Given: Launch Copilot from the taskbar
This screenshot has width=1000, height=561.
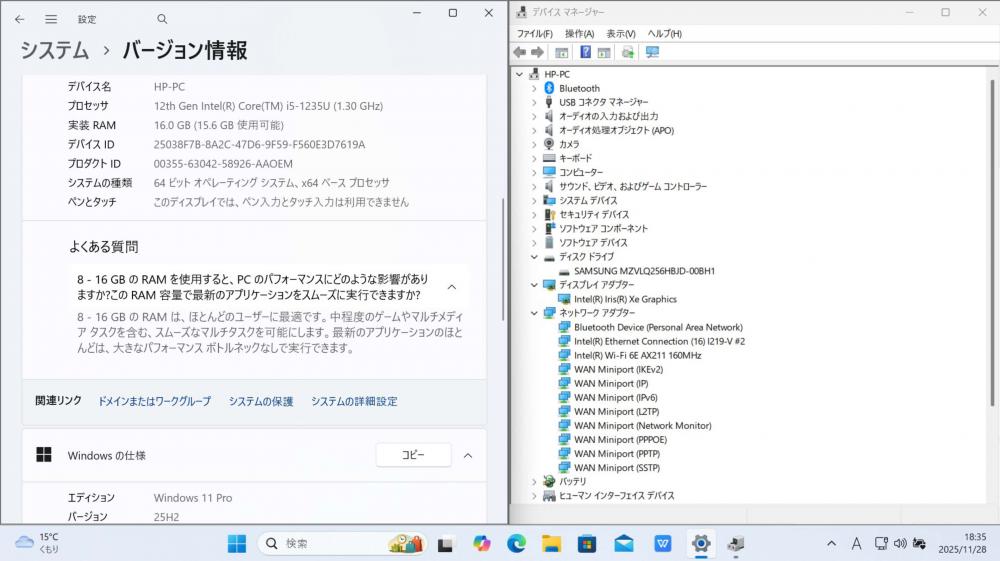Looking at the screenshot, I should coord(482,544).
